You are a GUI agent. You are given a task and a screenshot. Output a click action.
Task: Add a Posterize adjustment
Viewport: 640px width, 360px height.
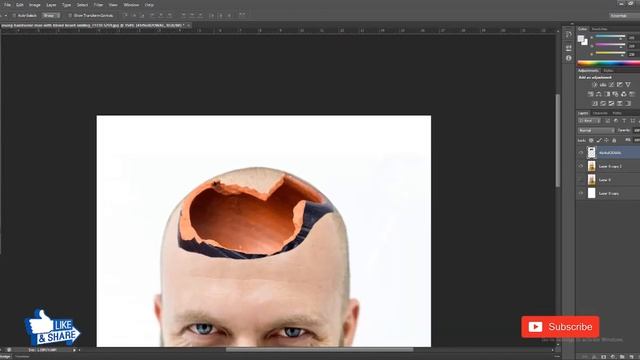click(x=603, y=103)
